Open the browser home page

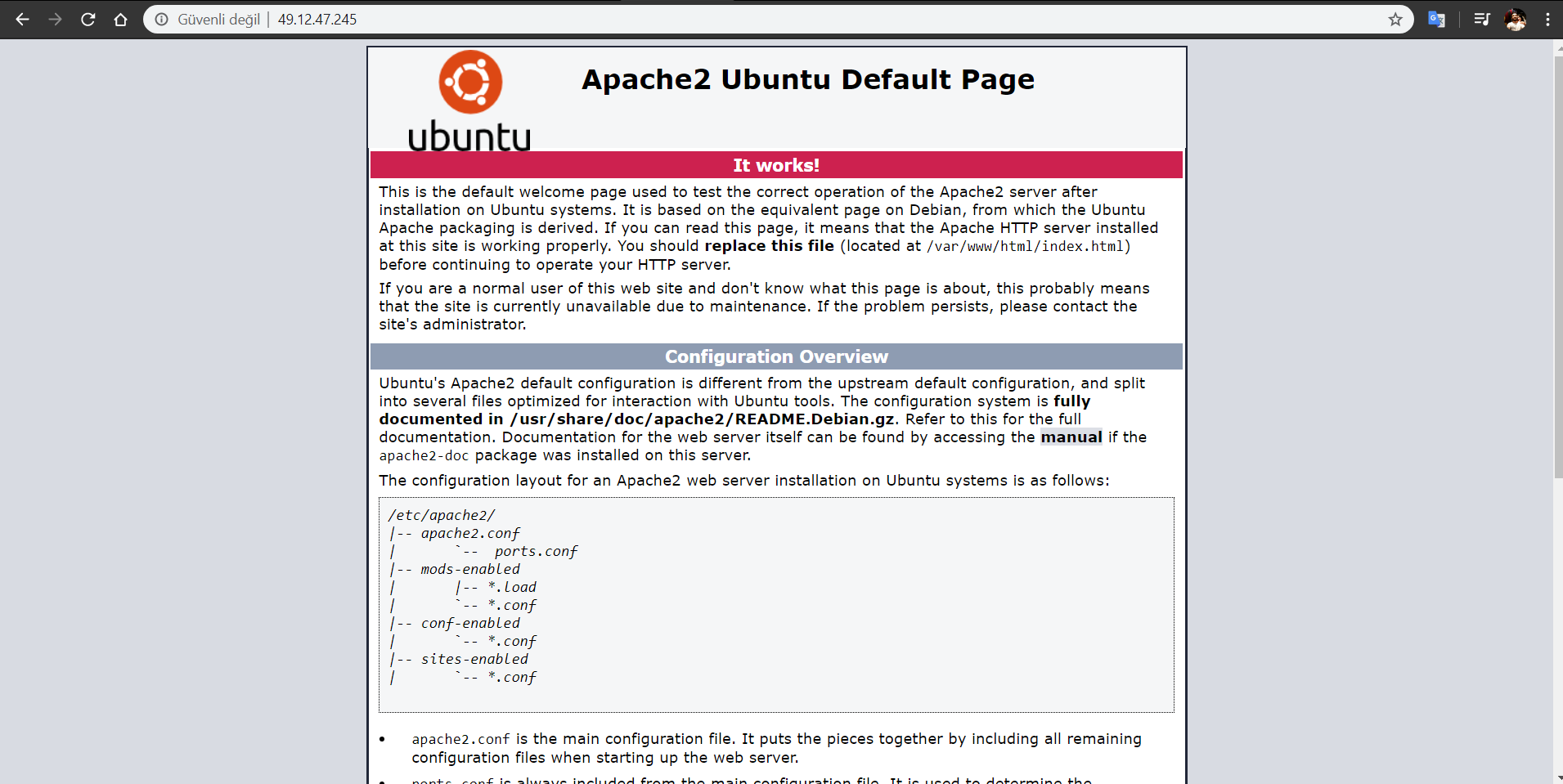coord(120,20)
